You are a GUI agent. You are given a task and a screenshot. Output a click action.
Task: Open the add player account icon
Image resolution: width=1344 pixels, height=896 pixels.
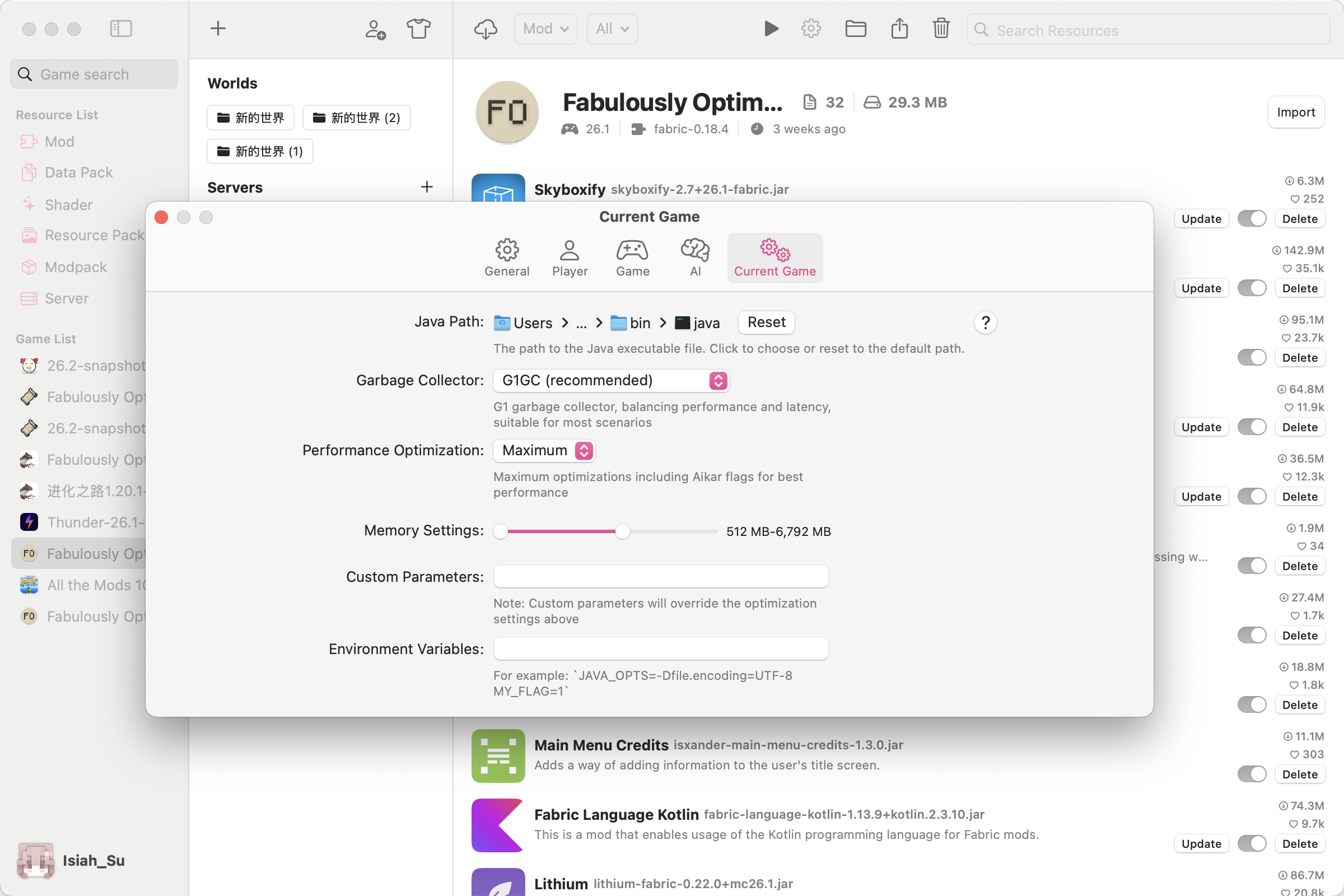click(375, 29)
